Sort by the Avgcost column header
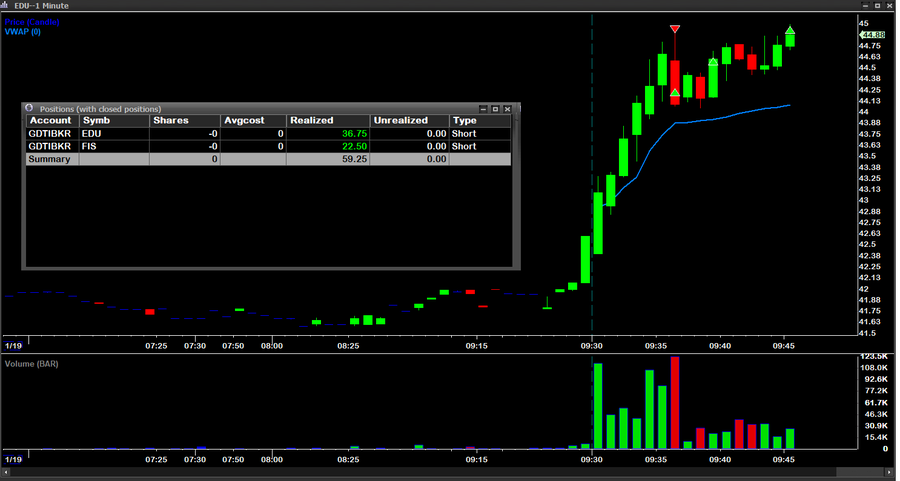Screen dimensions: 900x481 coord(253,121)
